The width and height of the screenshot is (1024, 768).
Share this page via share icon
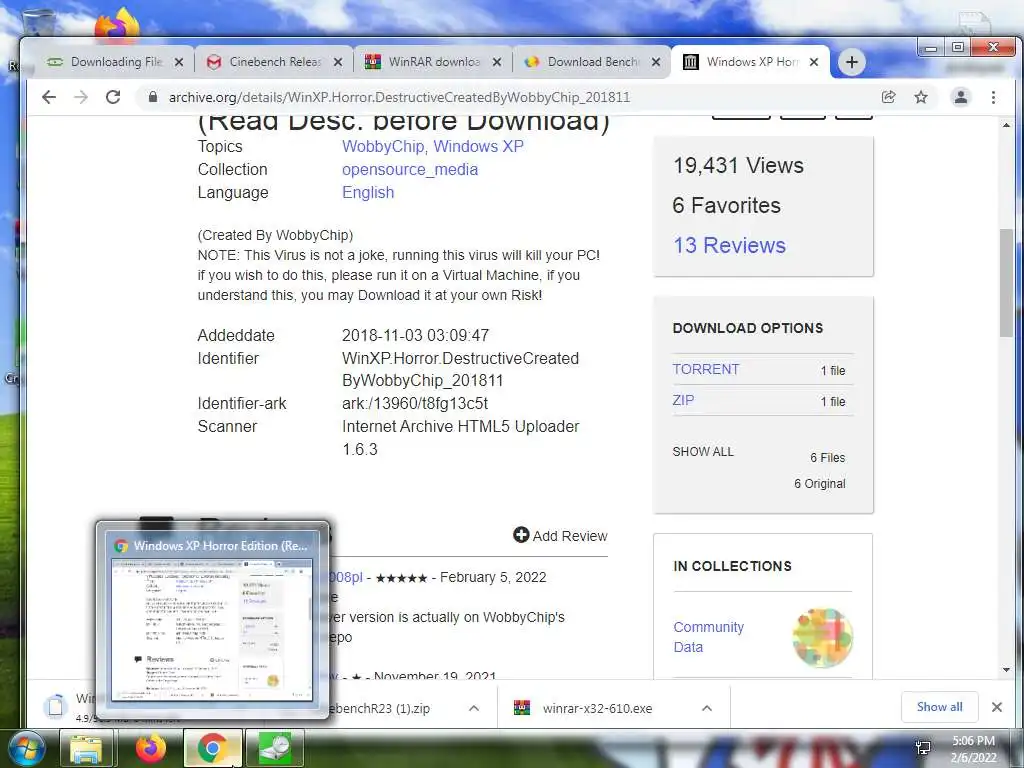click(x=888, y=97)
